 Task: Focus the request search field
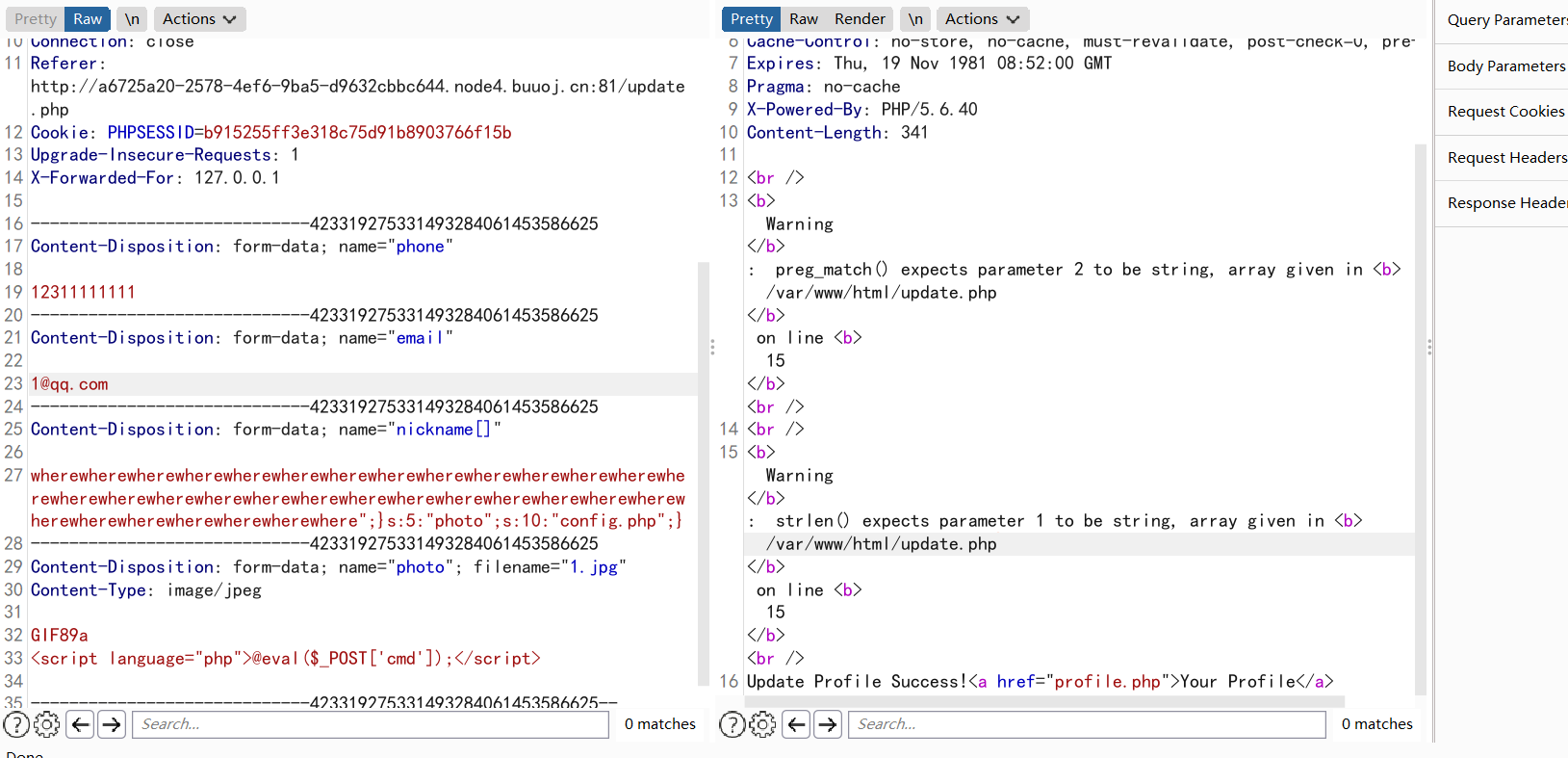(x=371, y=724)
